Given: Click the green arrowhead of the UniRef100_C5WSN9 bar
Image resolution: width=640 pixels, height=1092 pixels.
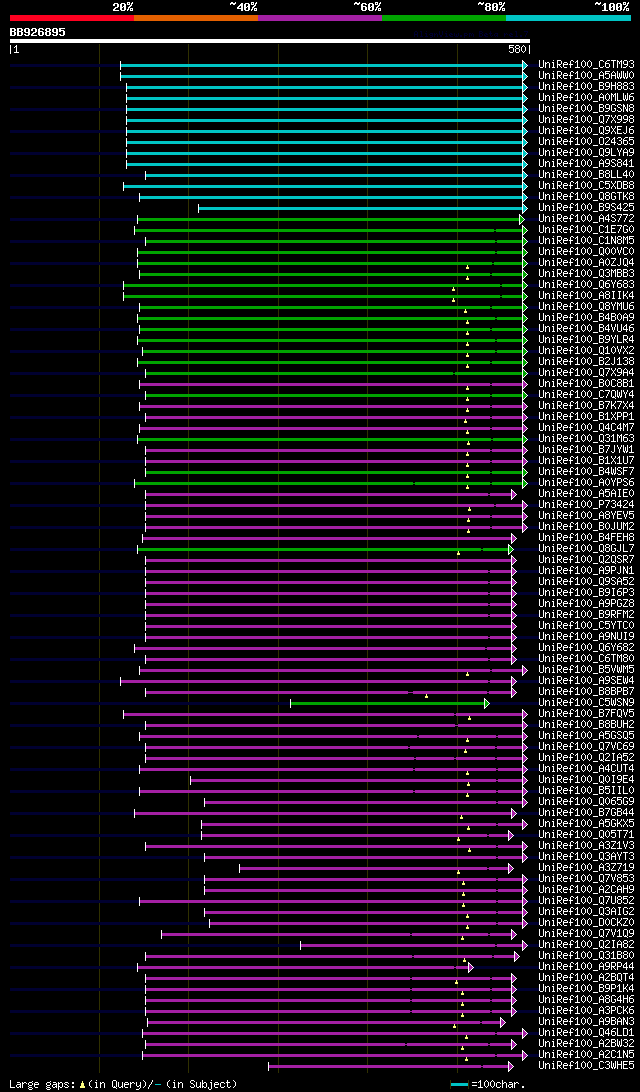Looking at the screenshot, I should tap(487, 704).
